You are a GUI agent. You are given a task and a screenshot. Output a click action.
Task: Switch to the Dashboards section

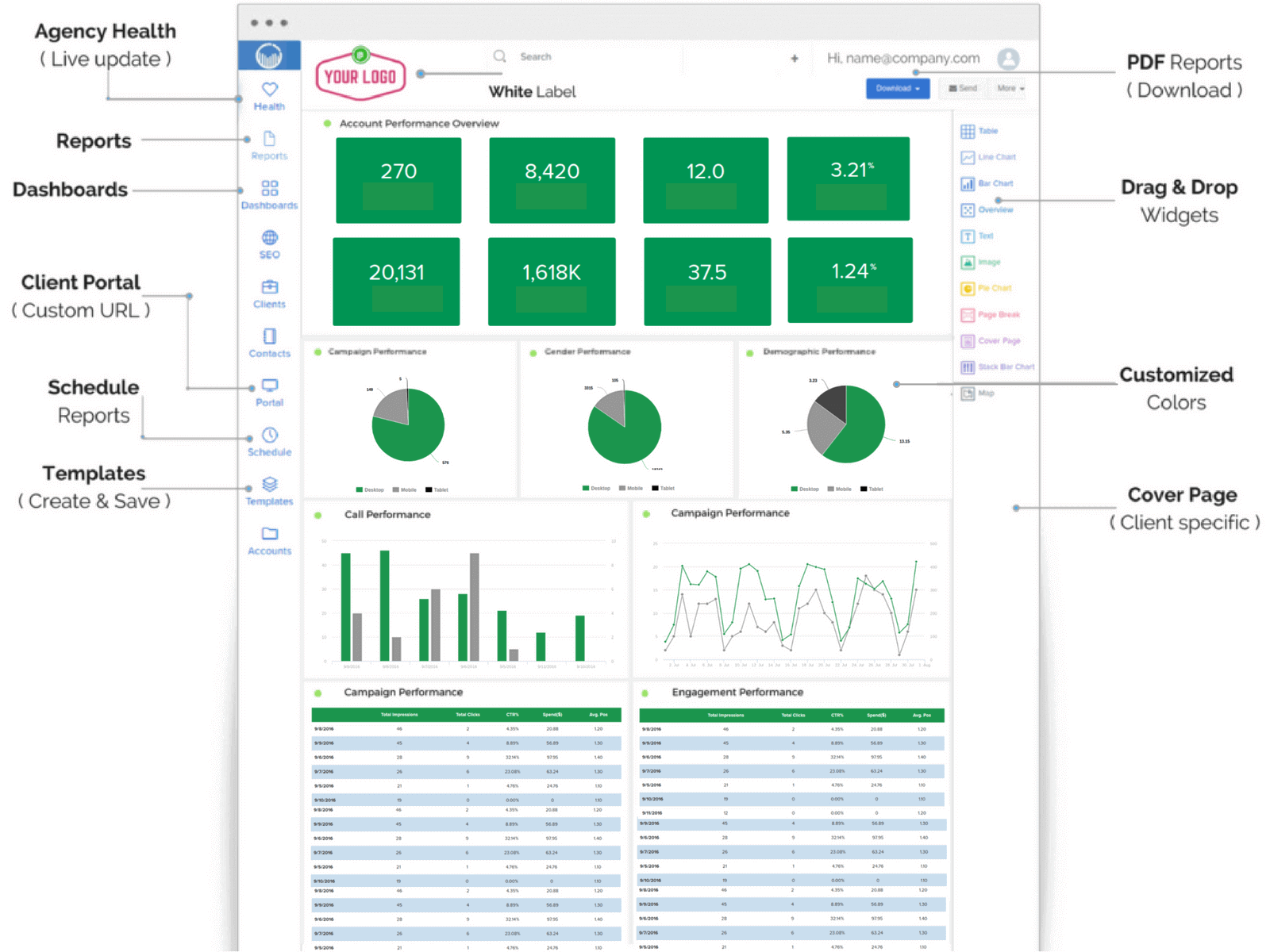point(269,193)
